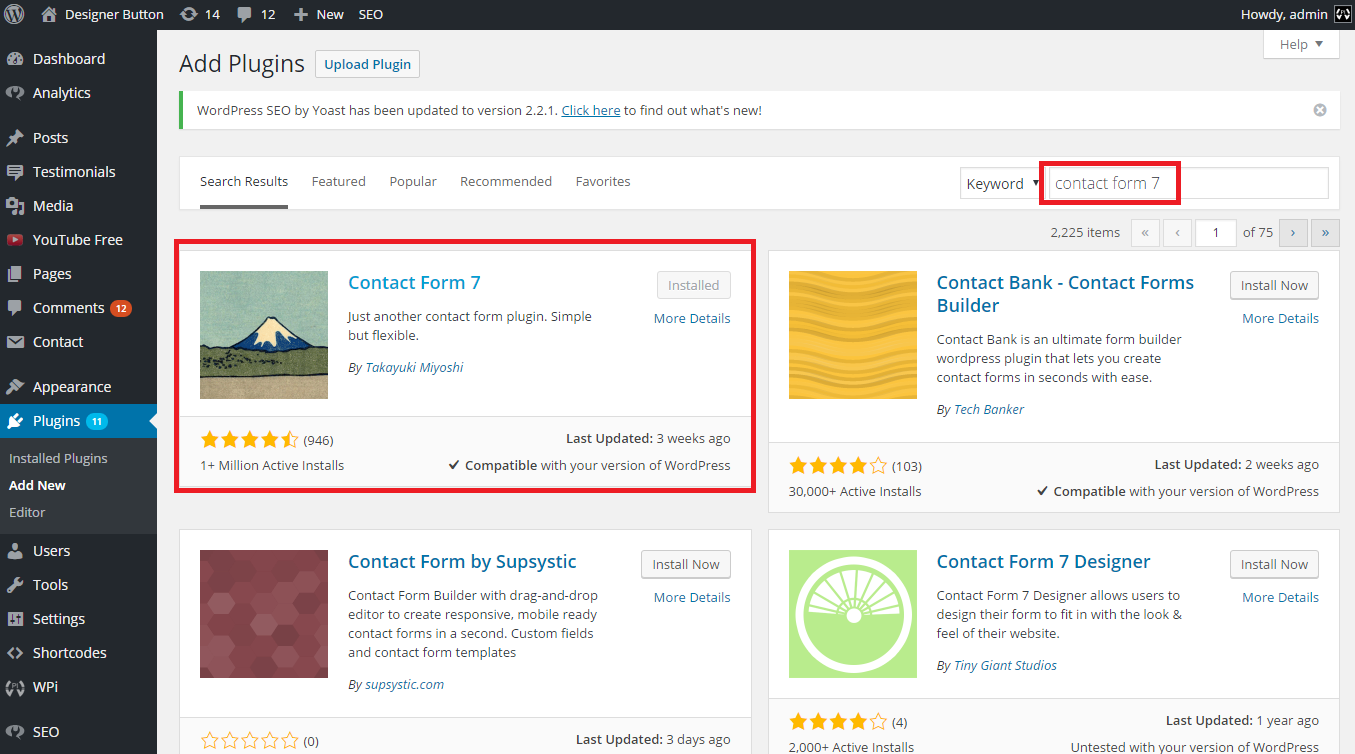Open author Takayuki Miyoshi link
The image size is (1355, 754).
pyautogui.click(x=413, y=367)
